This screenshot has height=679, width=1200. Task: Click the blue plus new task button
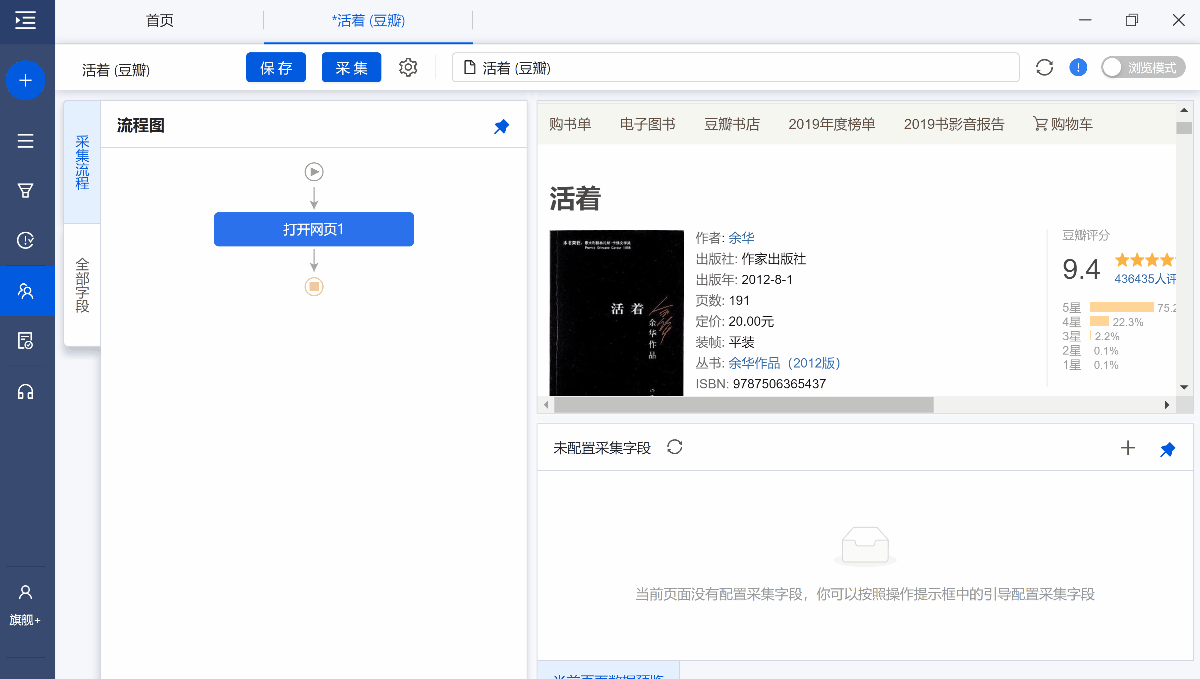[26, 80]
